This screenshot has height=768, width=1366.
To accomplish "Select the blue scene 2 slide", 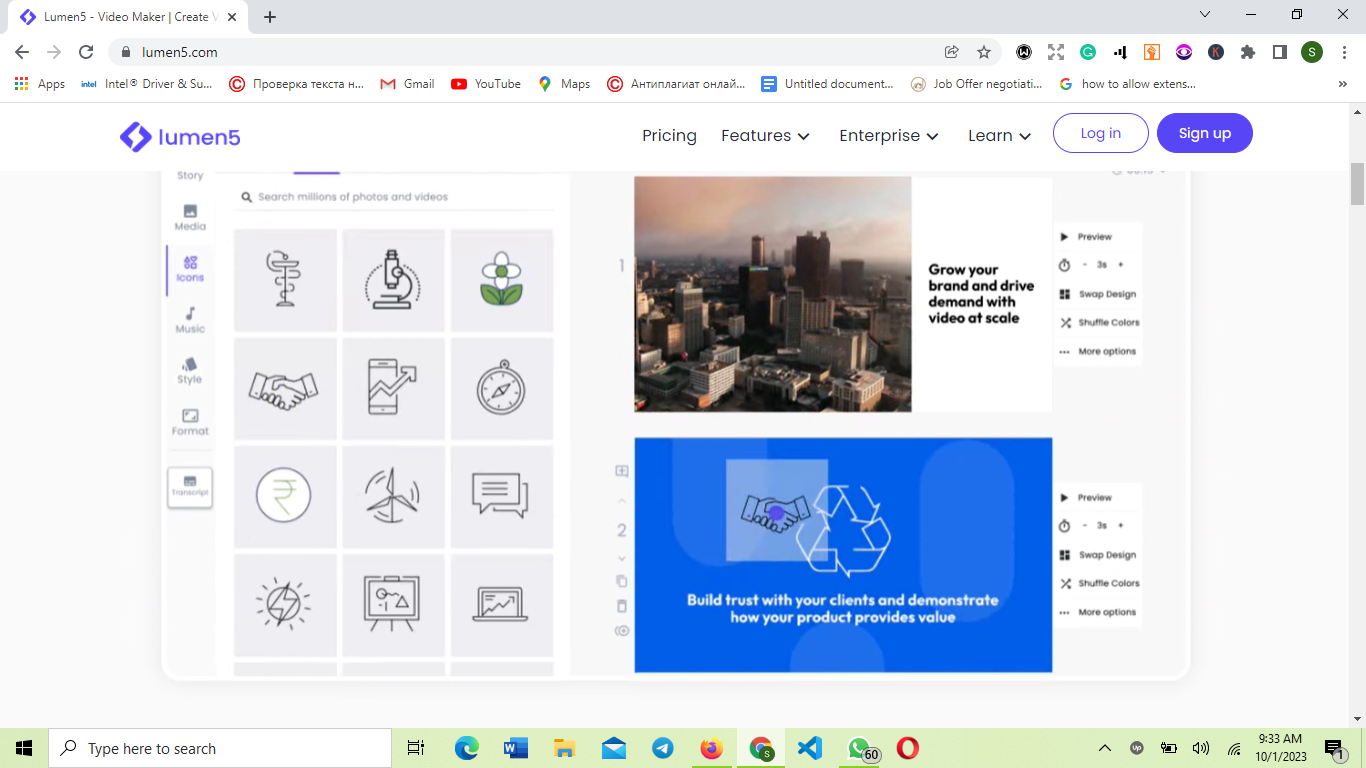I will pos(843,555).
